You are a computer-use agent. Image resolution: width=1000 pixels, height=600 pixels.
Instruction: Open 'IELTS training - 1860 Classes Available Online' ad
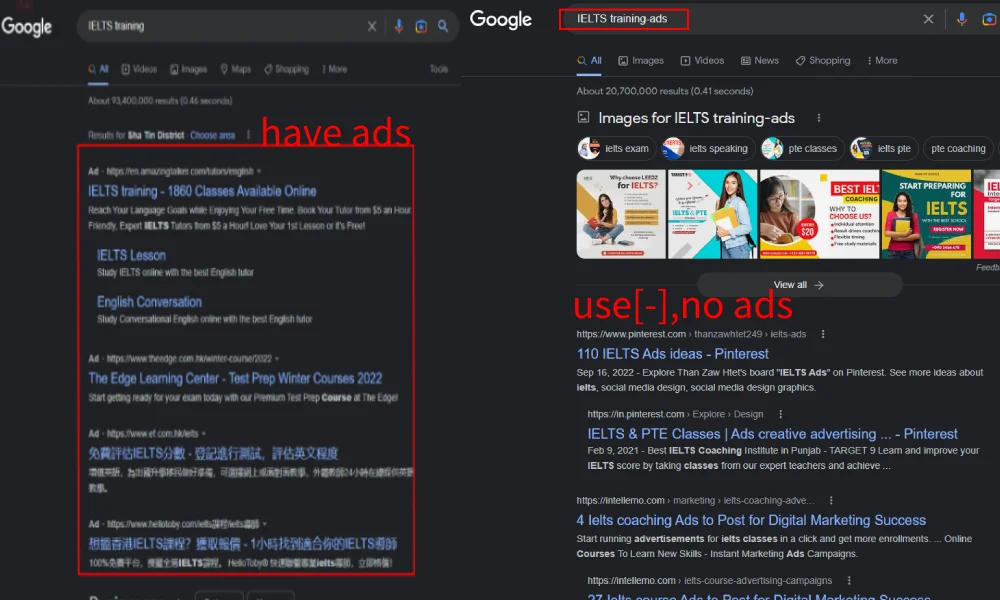202,191
